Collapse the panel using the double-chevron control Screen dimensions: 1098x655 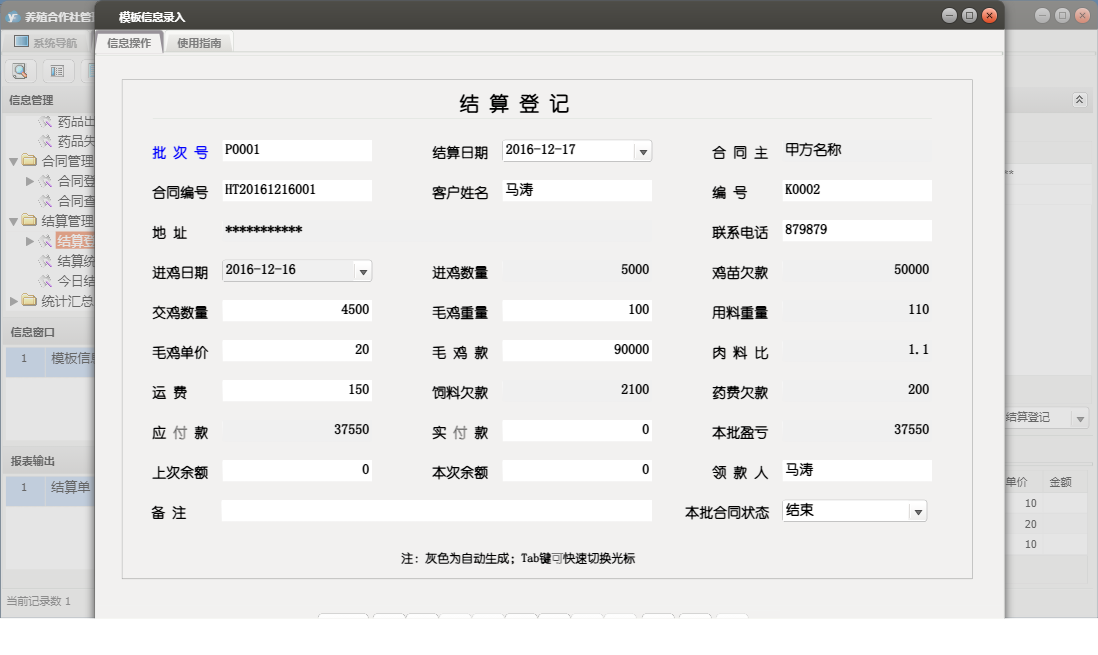(x=1078, y=100)
